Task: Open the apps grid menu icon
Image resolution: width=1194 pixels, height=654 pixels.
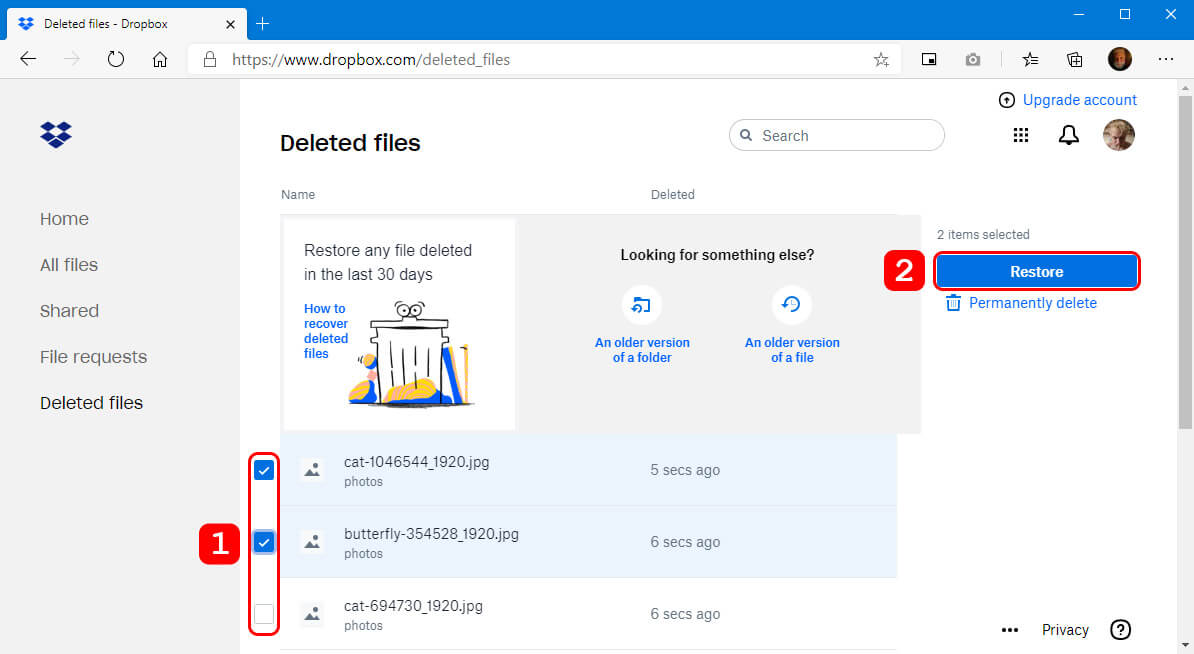Action: click(x=1021, y=136)
